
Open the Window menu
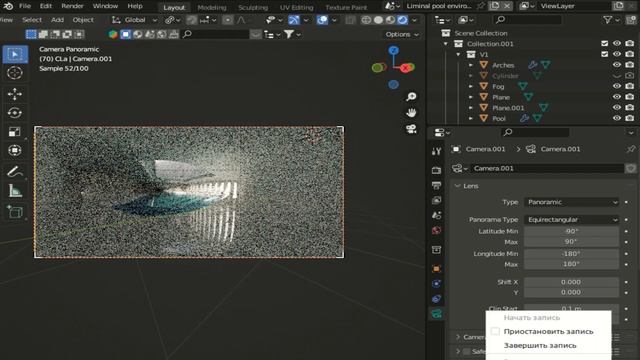click(x=105, y=6)
